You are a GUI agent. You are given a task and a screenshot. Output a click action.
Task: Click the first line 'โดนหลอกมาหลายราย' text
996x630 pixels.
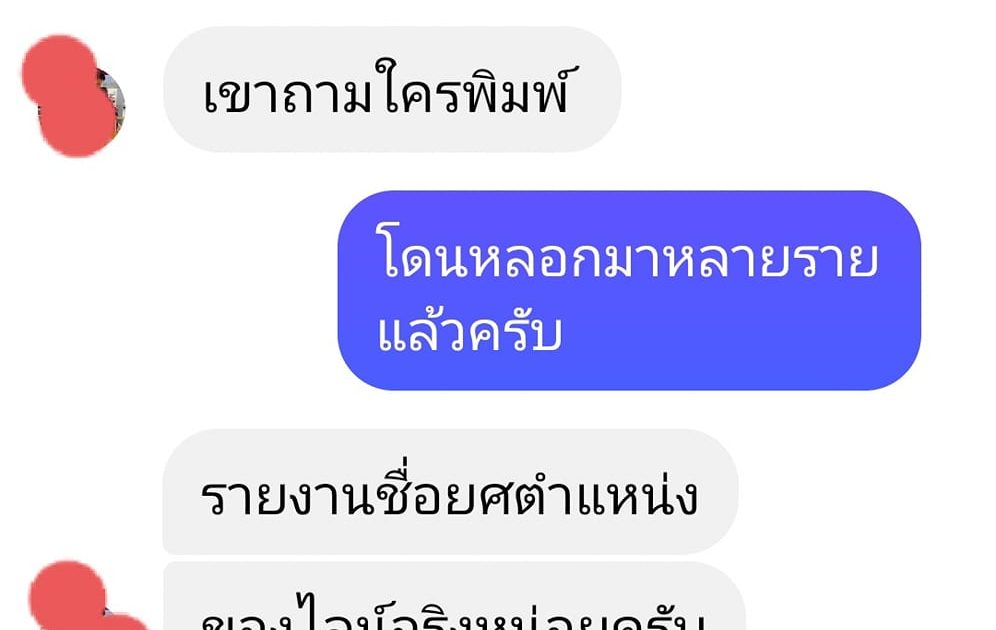629,253
